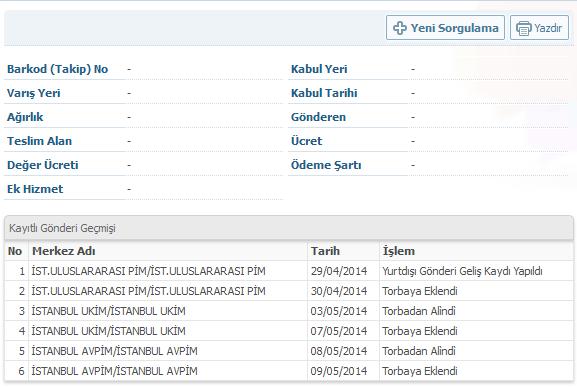Click the 09/05/2014 date cell
This screenshot has width=577, height=388.
339,371
